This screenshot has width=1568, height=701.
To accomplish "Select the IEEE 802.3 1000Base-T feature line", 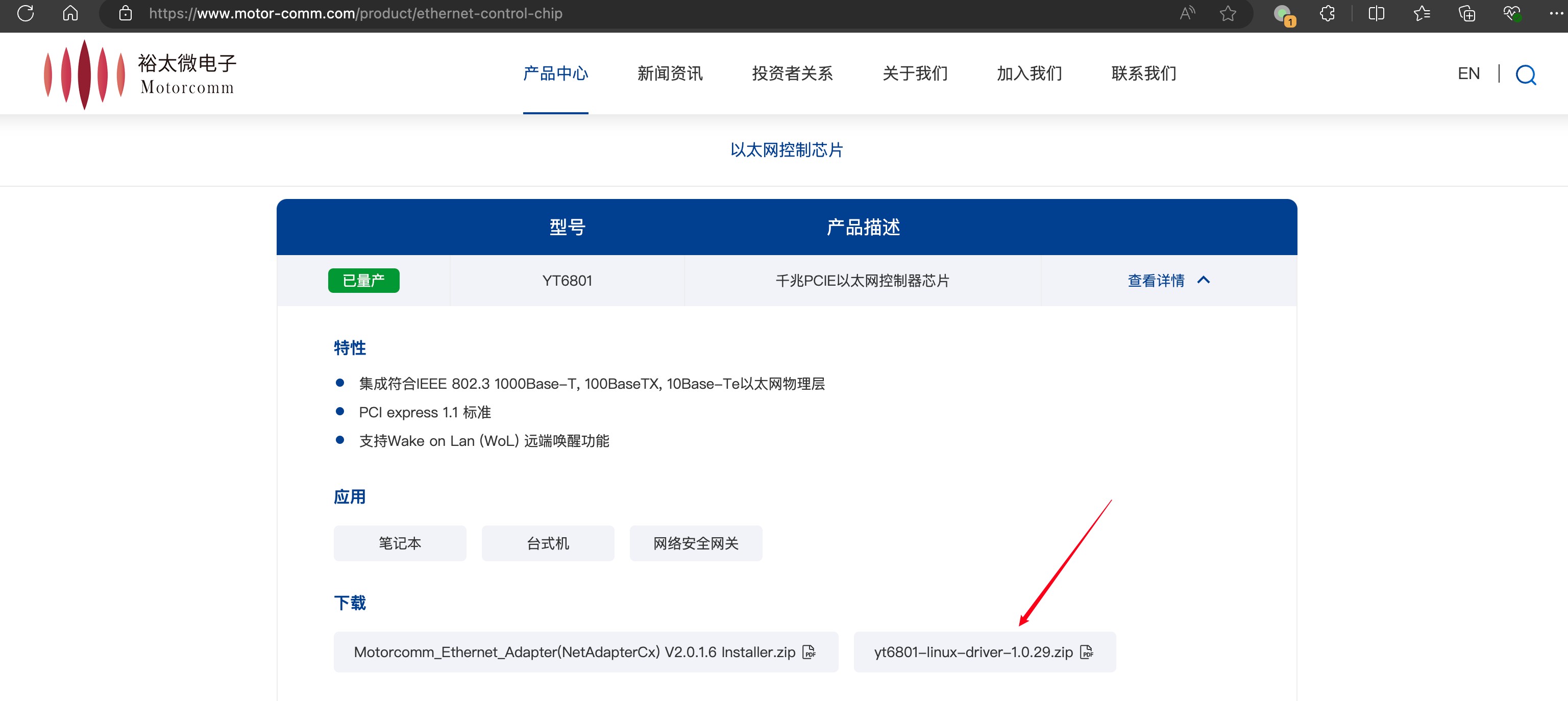I will (592, 383).
